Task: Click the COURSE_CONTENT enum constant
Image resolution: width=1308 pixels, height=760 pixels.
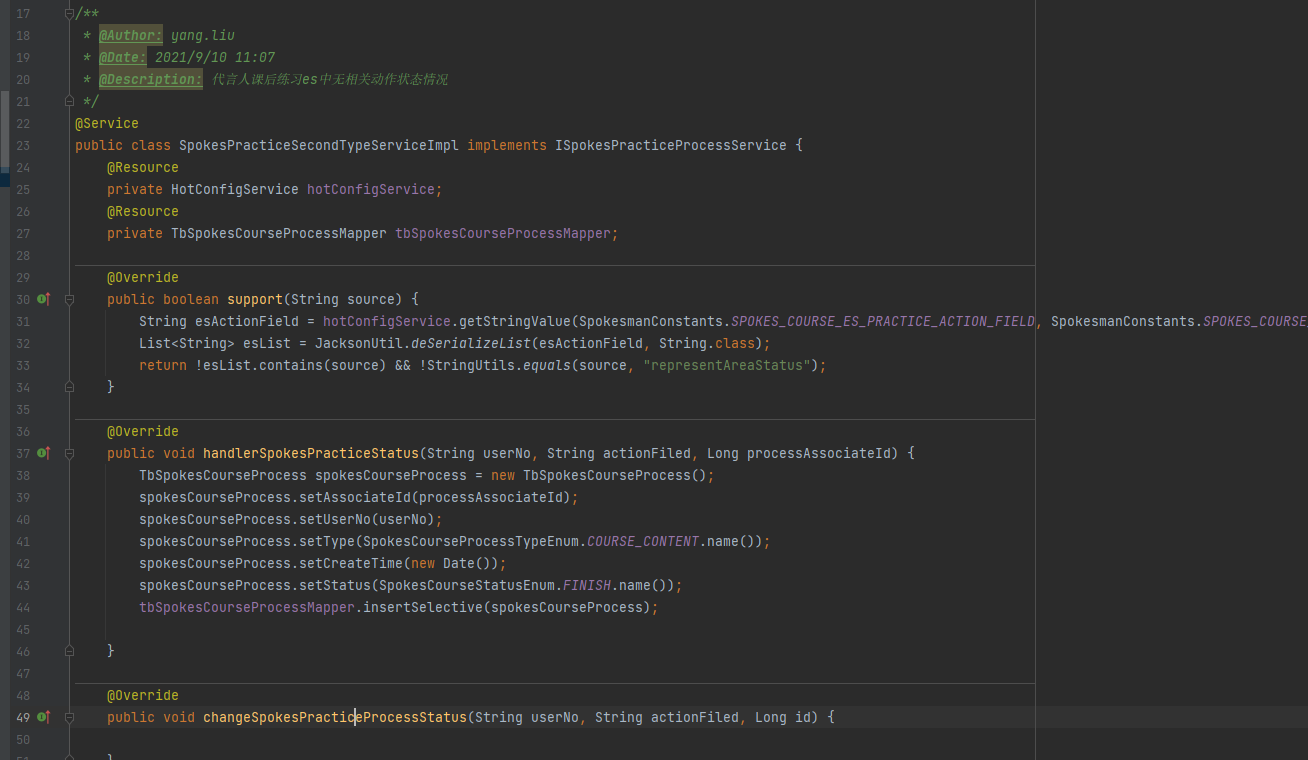Action: pyautogui.click(x=642, y=541)
